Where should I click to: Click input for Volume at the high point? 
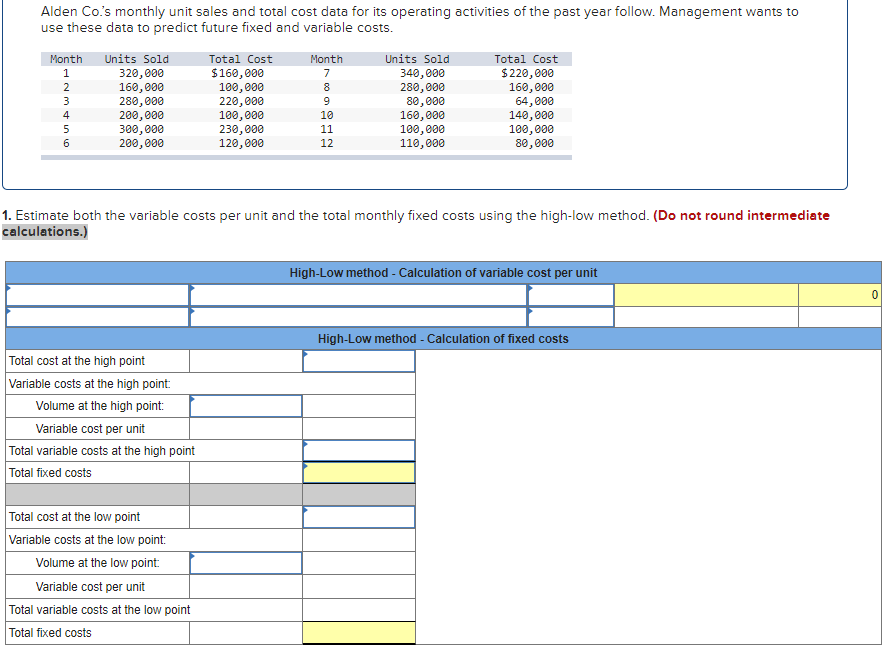[246, 406]
